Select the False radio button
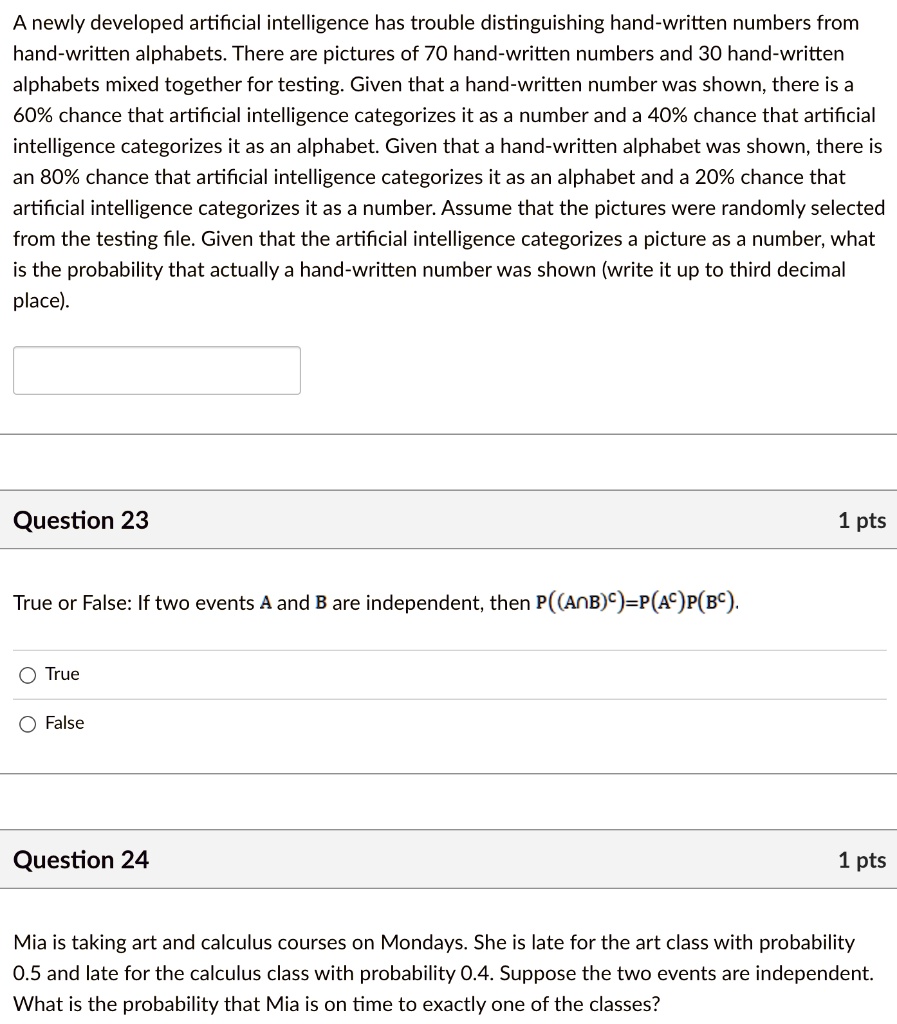897x1024 pixels. (28, 722)
